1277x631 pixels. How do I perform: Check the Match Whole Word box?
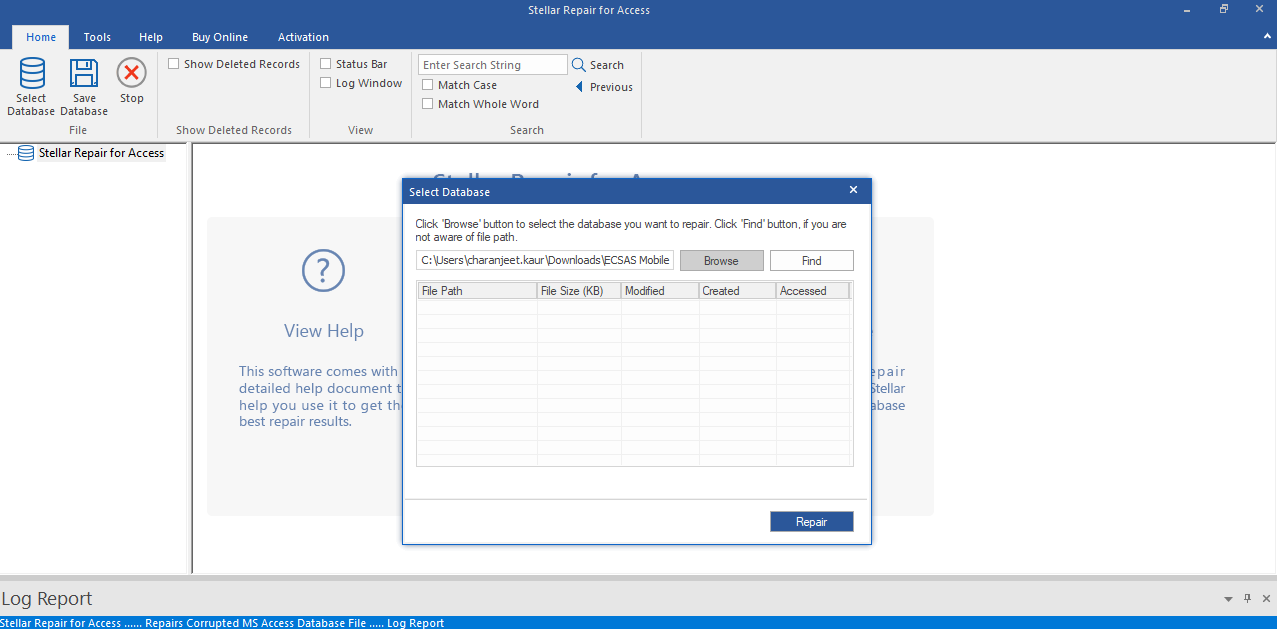click(428, 104)
